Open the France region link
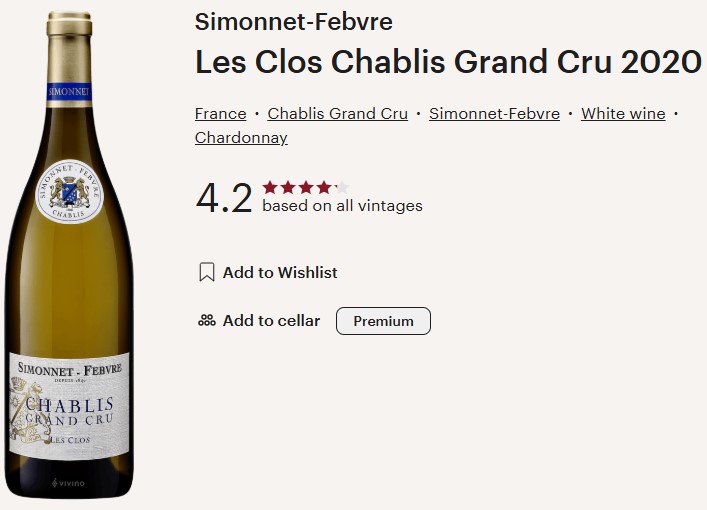The width and height of the screenshot is (707, 510). click(x=220, y=114)
